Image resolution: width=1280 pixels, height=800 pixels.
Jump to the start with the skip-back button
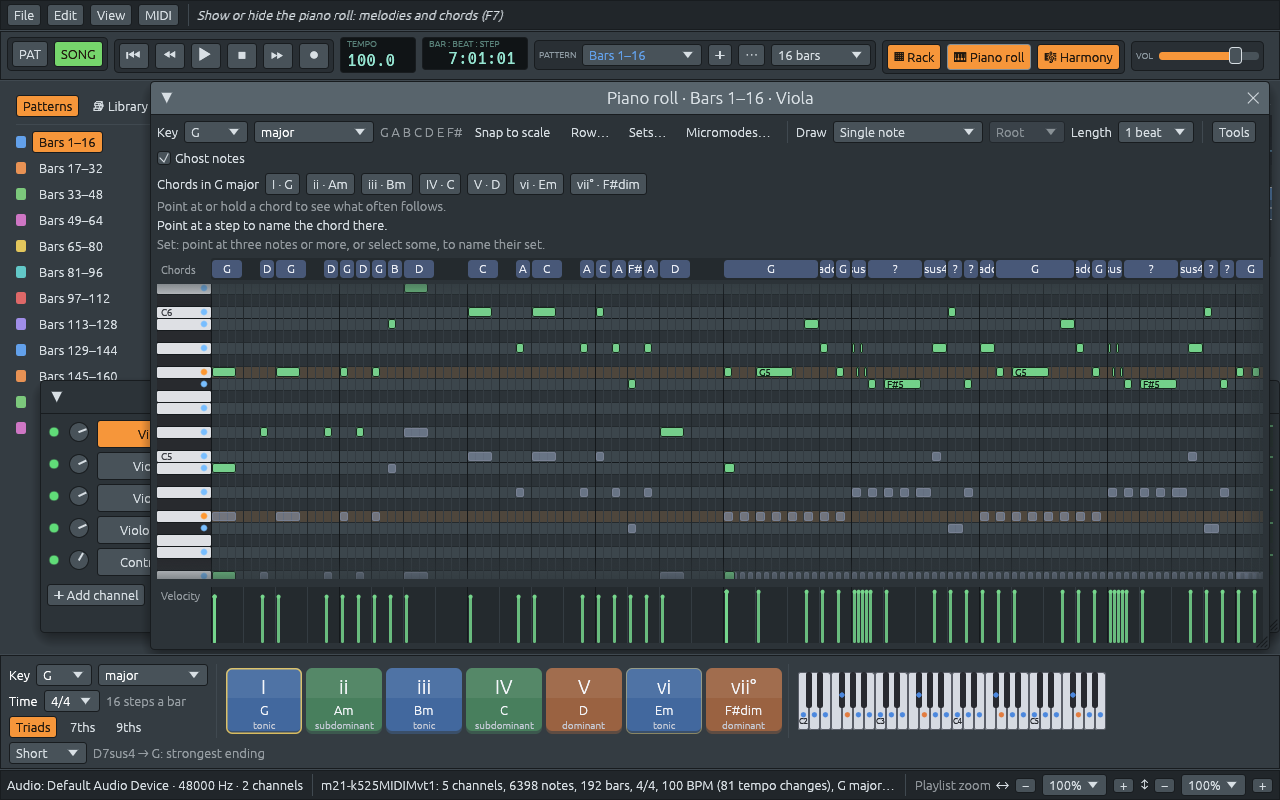[132, 55]
